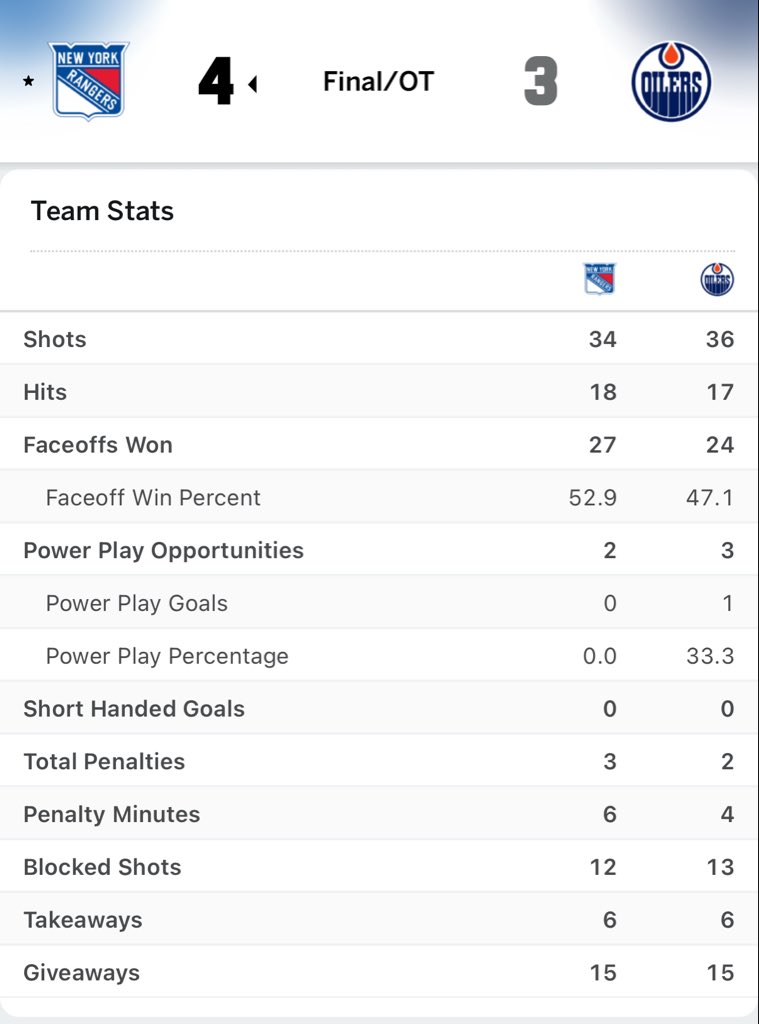Viewport: 759px width, 1024px height.
Task: Select the Shots stat row label
Action: 55,339
